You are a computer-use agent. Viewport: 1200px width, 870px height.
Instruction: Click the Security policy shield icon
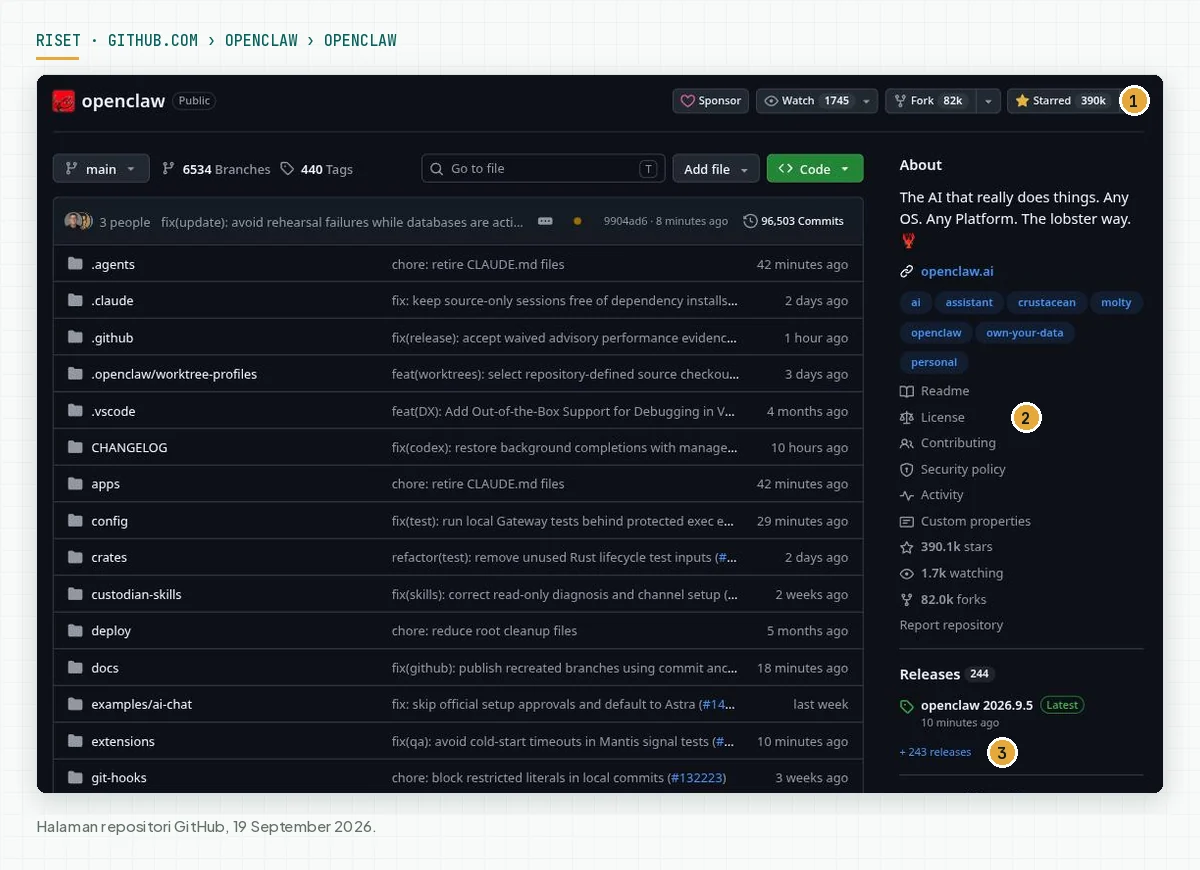click(x=907, y=469)
